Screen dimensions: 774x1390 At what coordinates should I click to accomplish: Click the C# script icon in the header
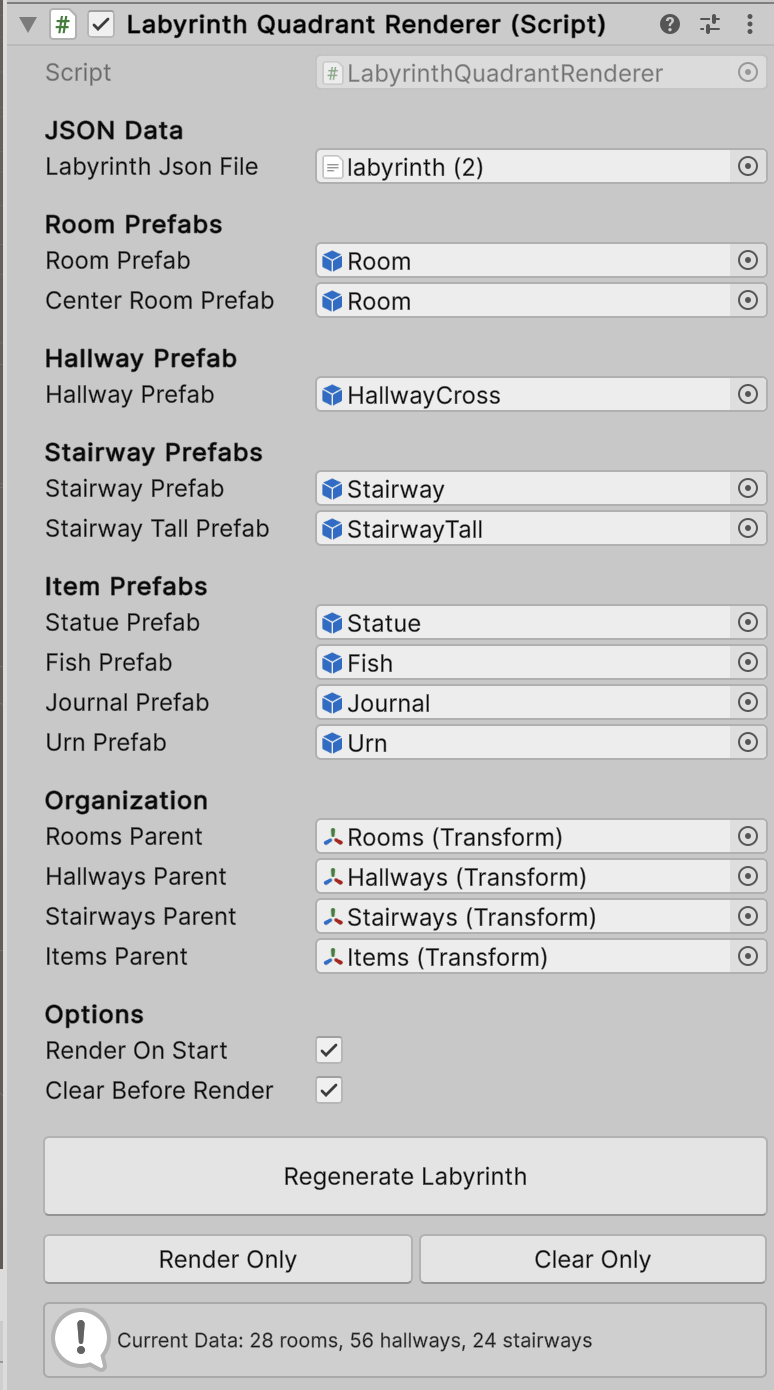tap(61, 24)
